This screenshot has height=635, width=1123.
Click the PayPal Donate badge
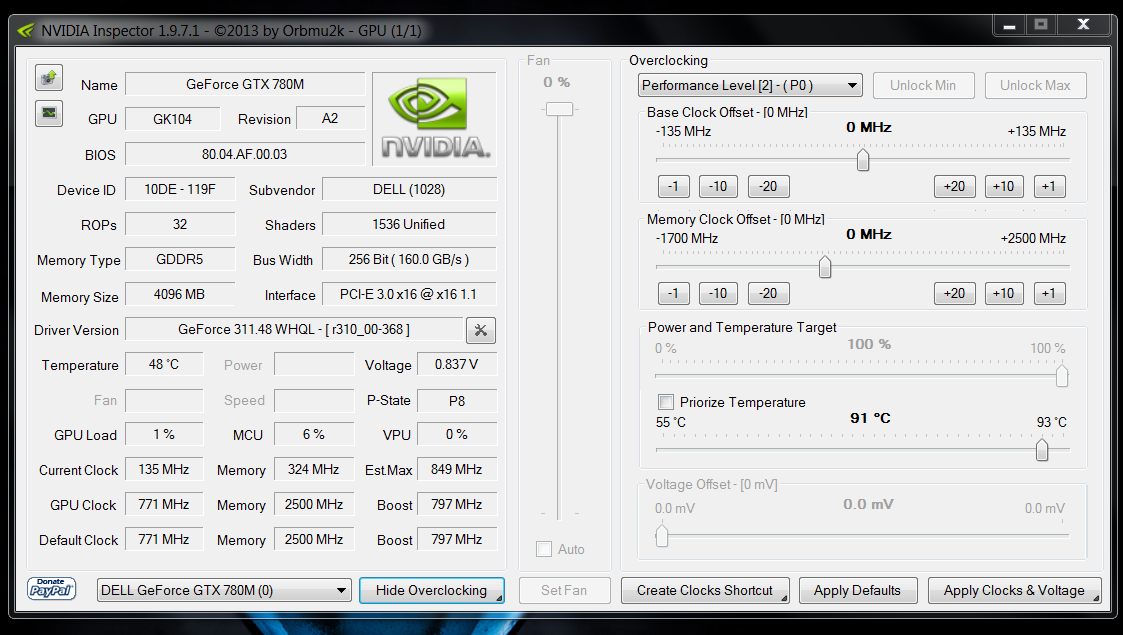tap(51, 588)
